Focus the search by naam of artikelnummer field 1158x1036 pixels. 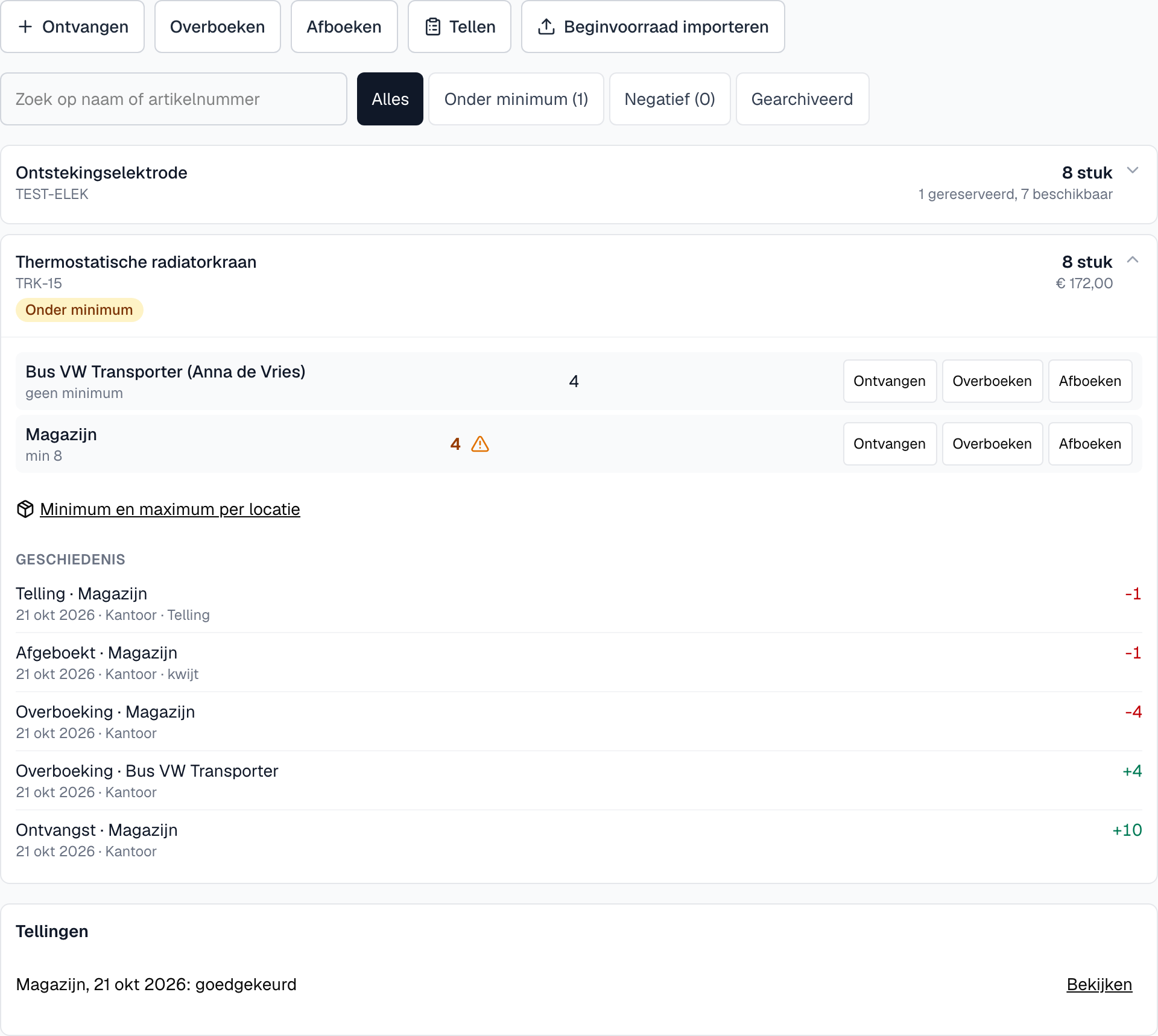[x=174, y=99]
